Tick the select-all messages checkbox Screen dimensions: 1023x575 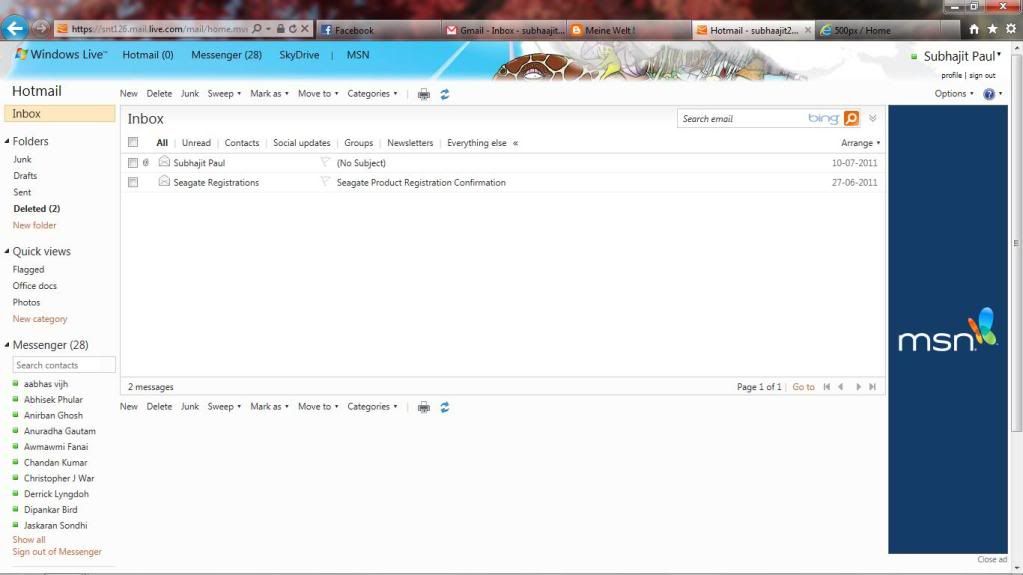[133, 143]
